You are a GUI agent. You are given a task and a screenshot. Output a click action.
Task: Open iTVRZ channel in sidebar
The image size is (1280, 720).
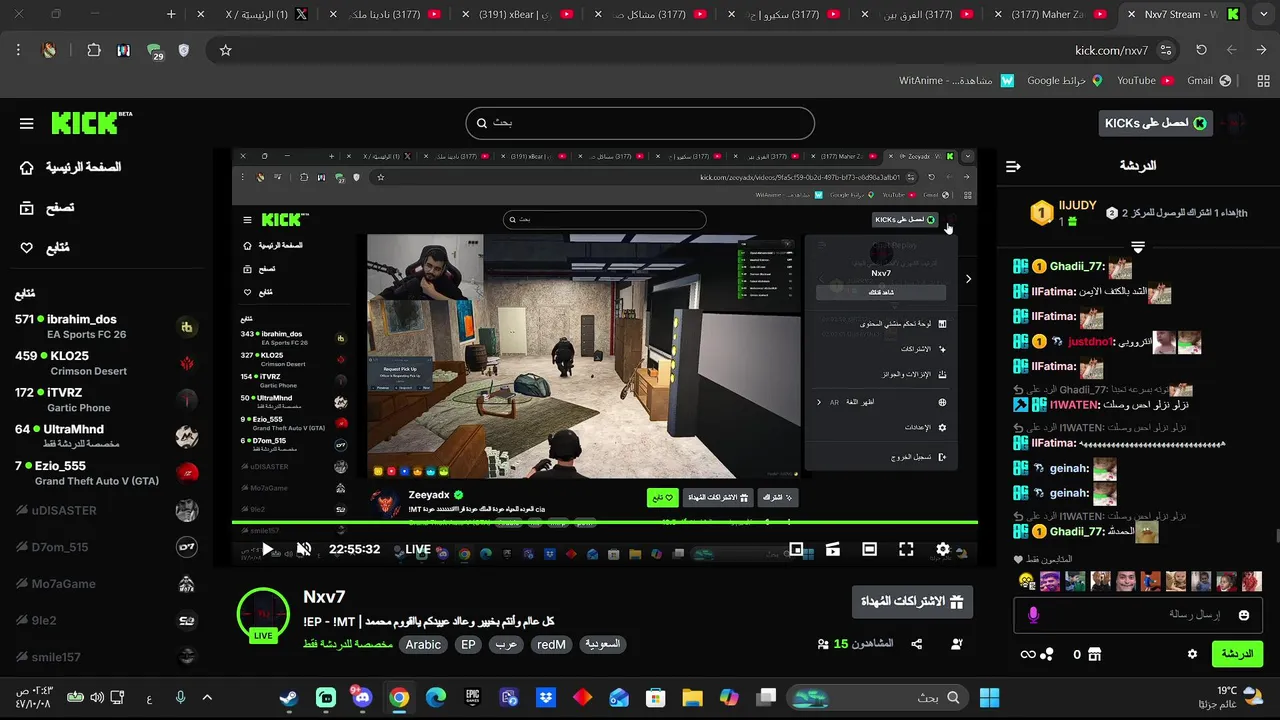pos(107,400)
